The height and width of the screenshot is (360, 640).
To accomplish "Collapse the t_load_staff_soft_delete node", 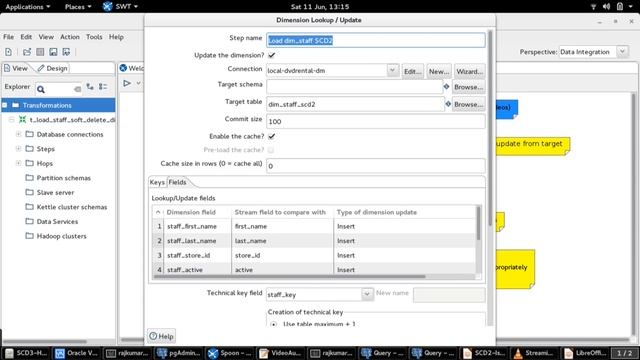I will [x=11, y=120].
